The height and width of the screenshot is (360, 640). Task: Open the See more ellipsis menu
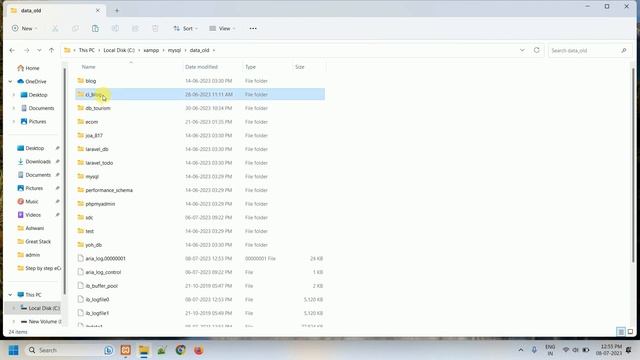tap(253, 29)
